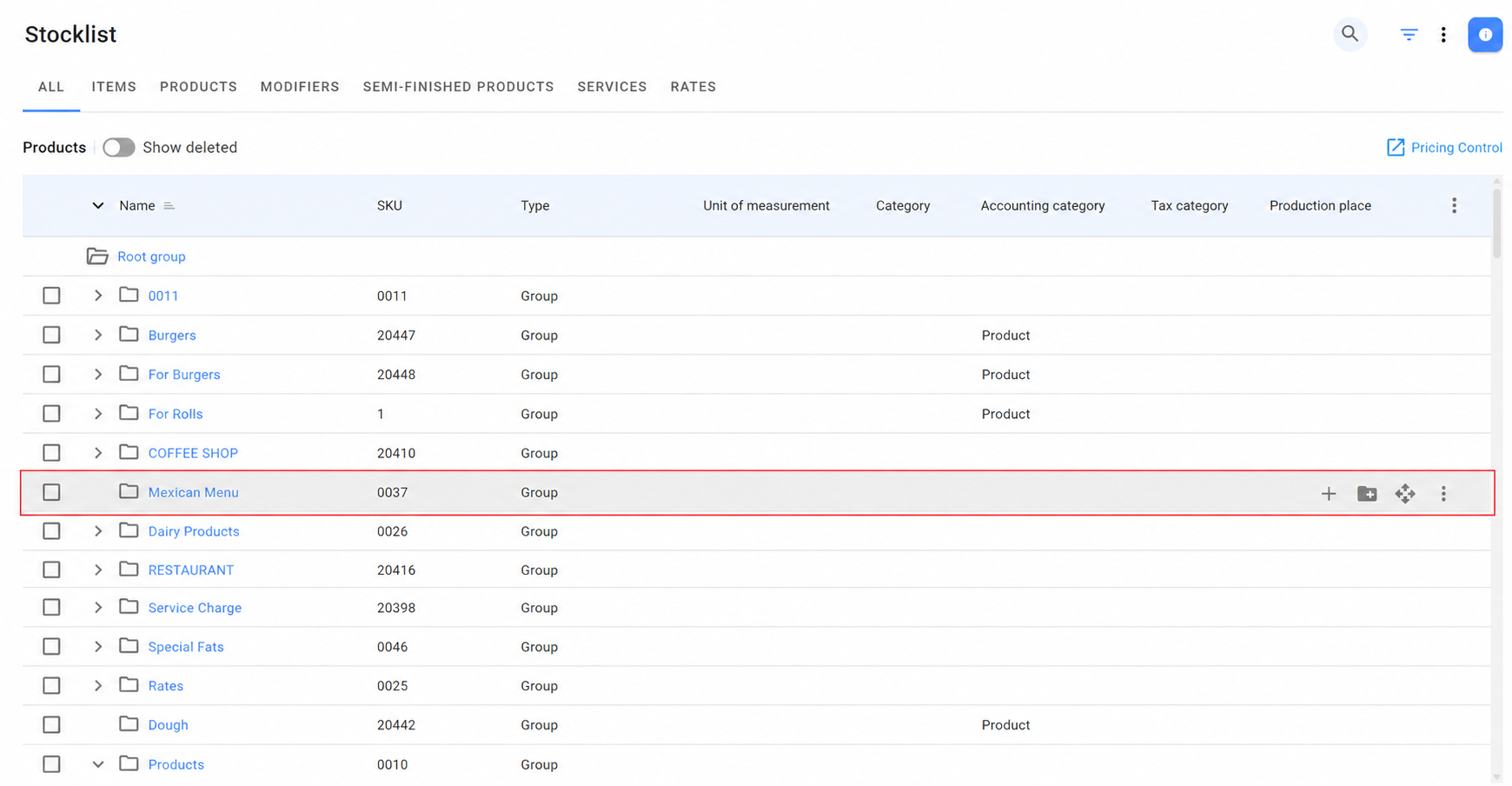Click the SKU column header
This screenshot has width=1512, height=786.
tap(389, 206)
